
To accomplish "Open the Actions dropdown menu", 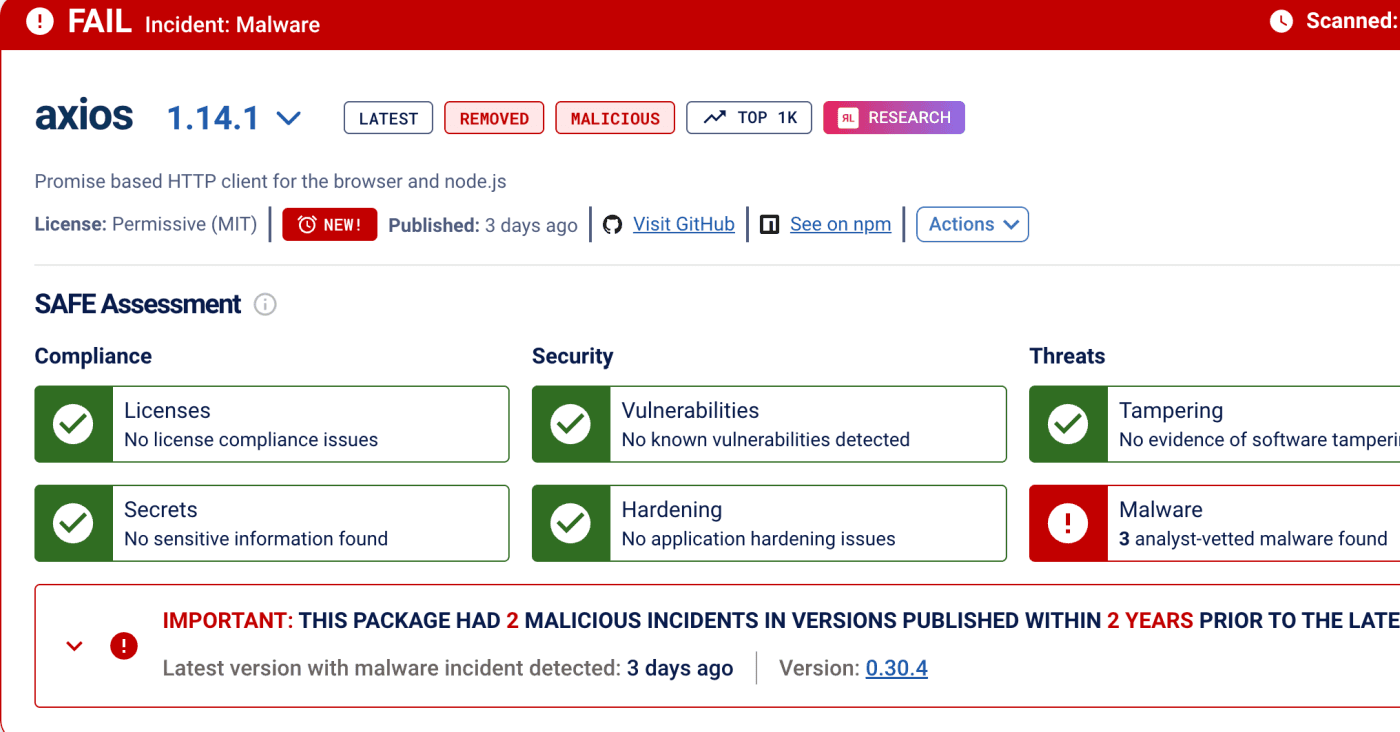I will tap(972, 225).
